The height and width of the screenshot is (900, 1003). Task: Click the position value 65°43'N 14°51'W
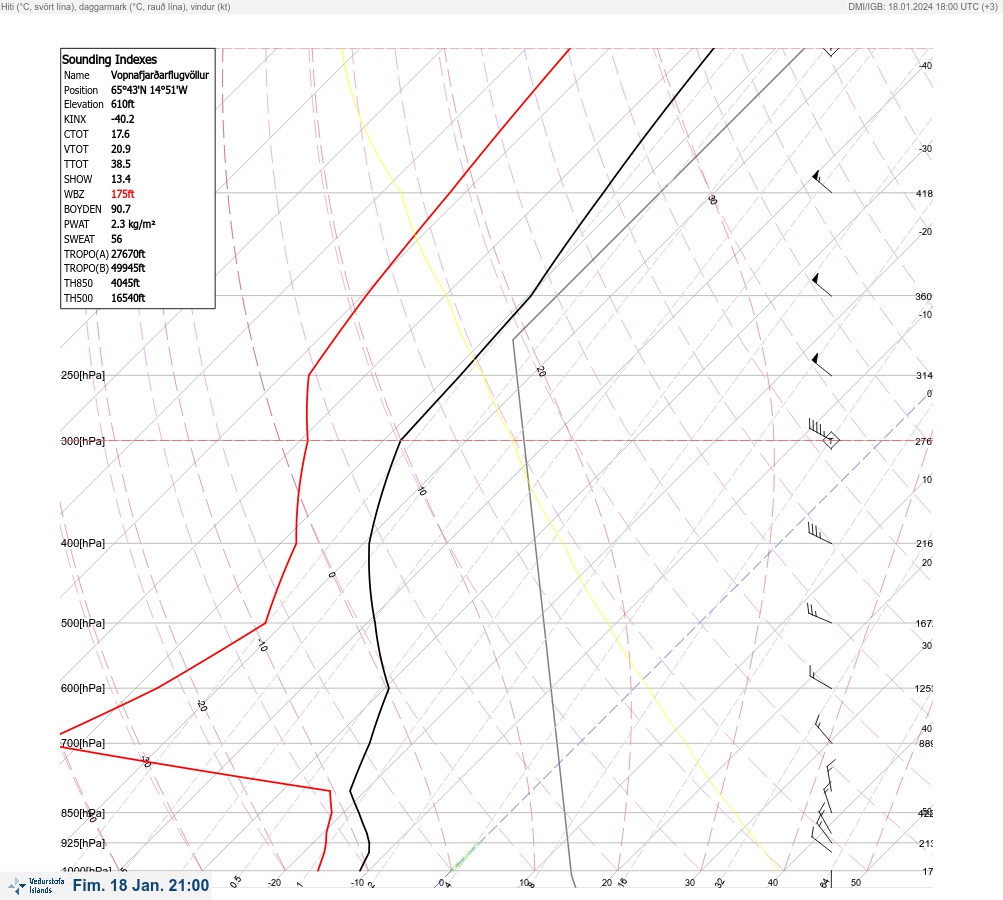(149, 90)
